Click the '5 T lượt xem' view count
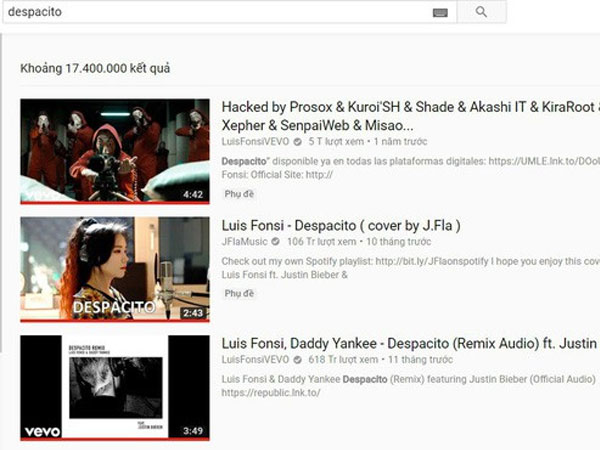This screenshot has height=450, width=600. 336,142
